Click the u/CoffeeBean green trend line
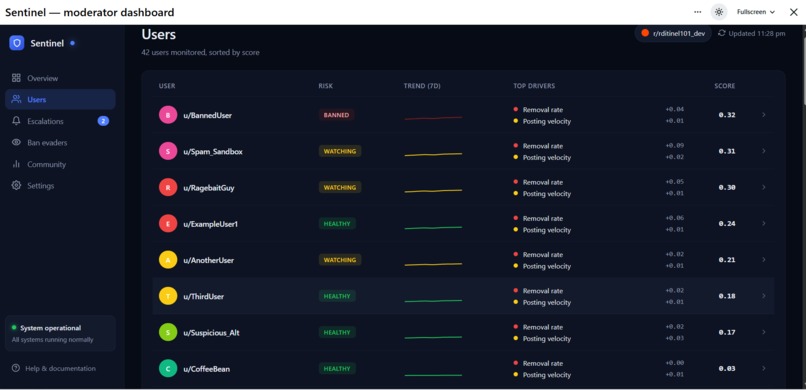This screenshot has width=806, height=390. pos(433,375)
